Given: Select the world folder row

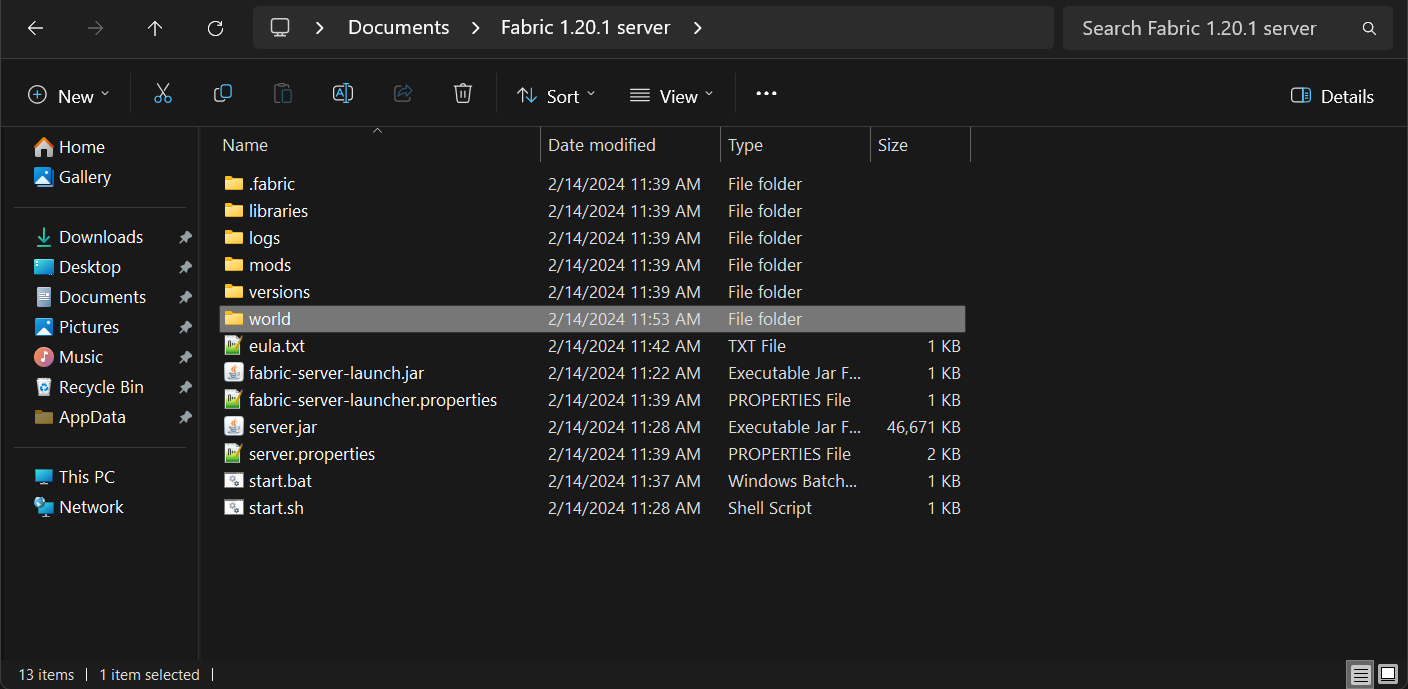Looking at the screenshot, I should point(592,319).
